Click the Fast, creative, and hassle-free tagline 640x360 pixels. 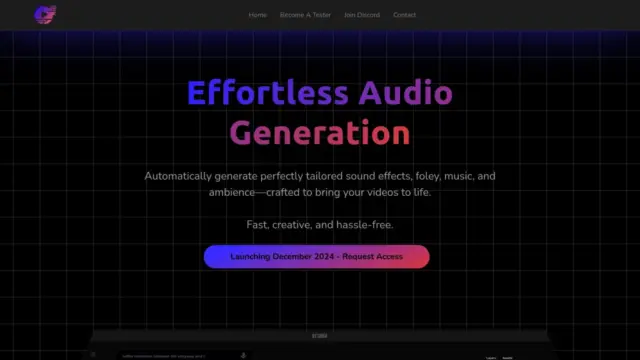click(320, 225)
